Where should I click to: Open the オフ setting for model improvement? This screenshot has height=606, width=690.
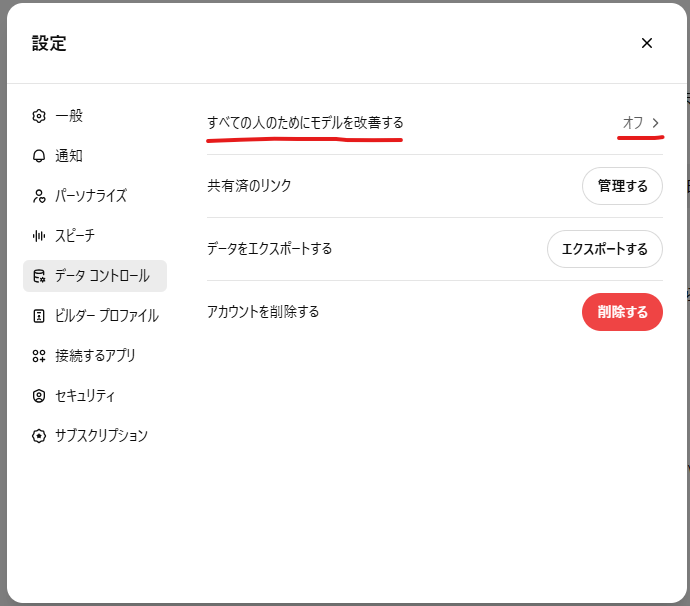(641, 123)
